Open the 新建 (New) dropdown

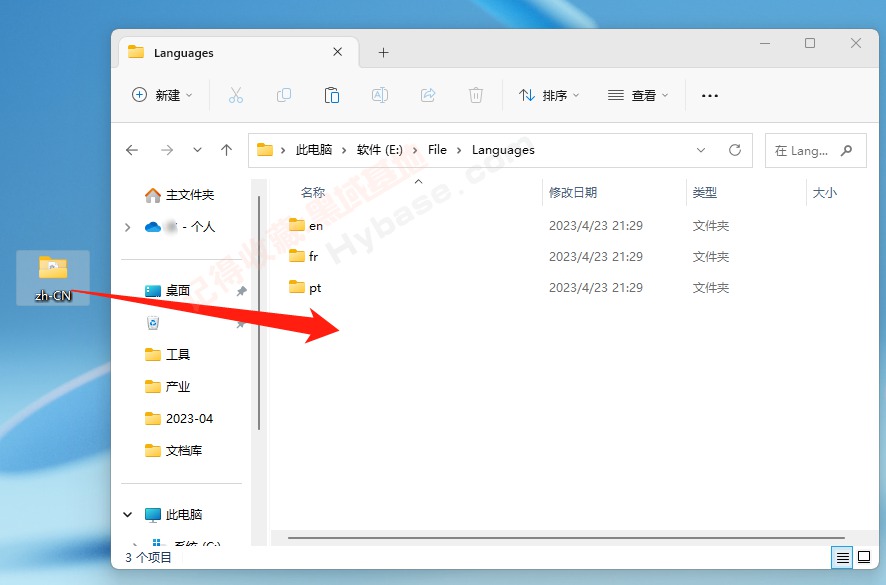pyautogui.click(x=162, y=95)
